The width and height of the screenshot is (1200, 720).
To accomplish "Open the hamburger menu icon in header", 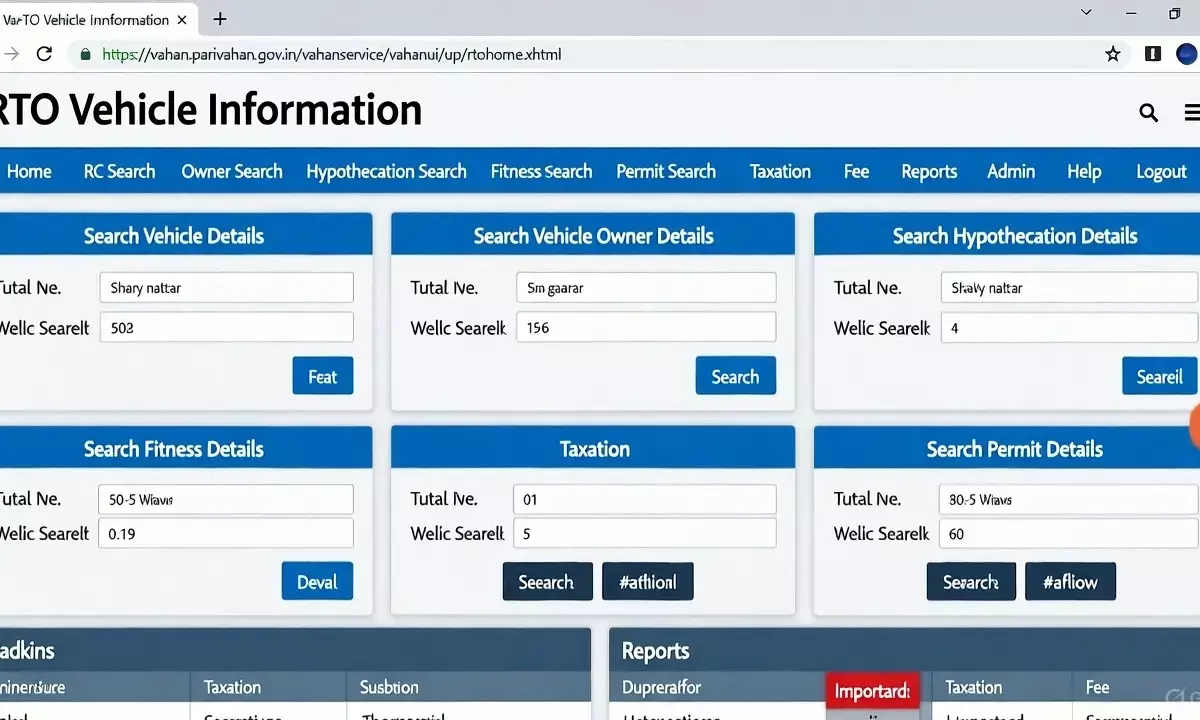I will click(x=1190, y=113).
